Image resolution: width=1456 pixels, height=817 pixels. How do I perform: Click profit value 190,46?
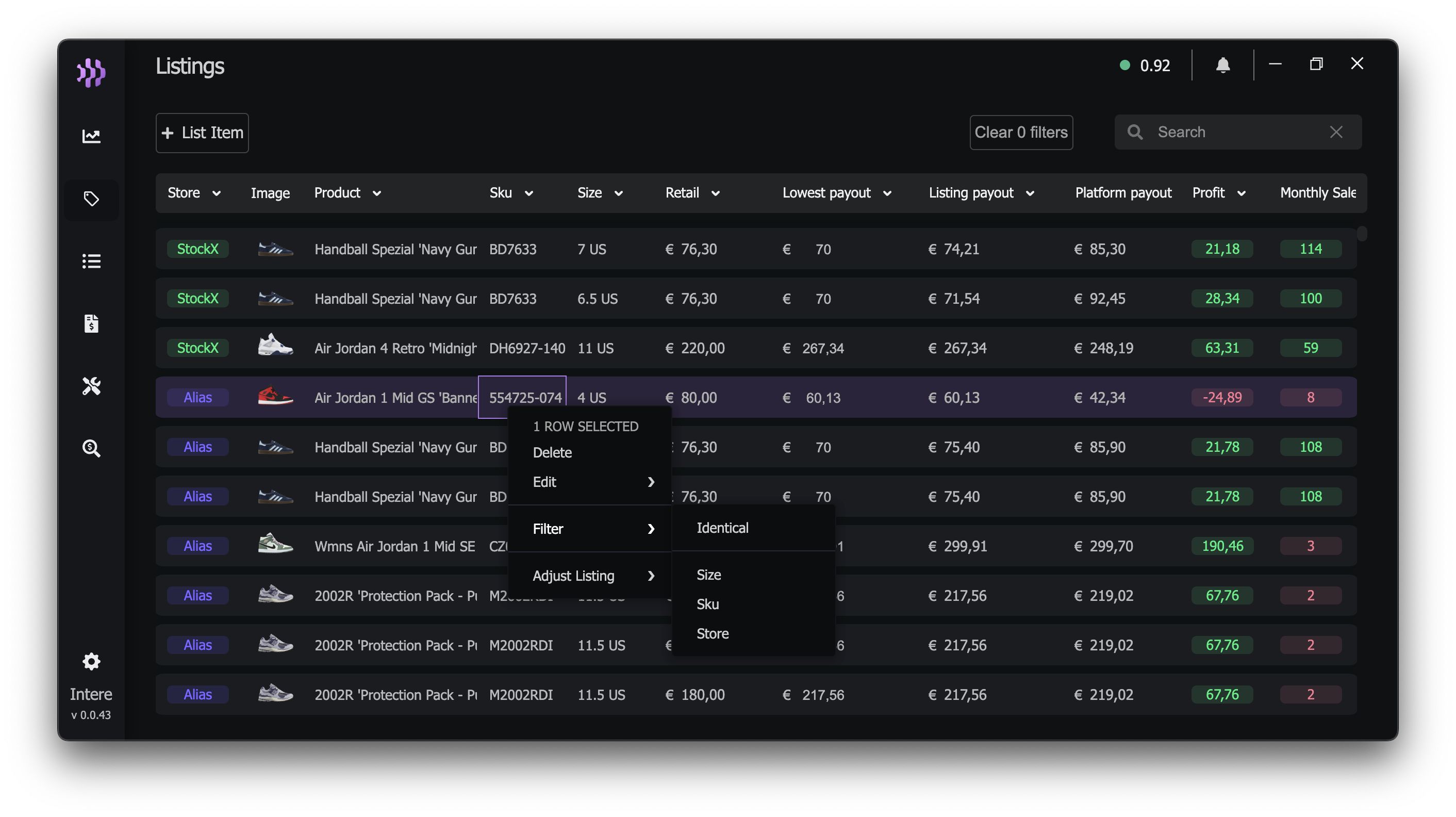pos(1222,546)
